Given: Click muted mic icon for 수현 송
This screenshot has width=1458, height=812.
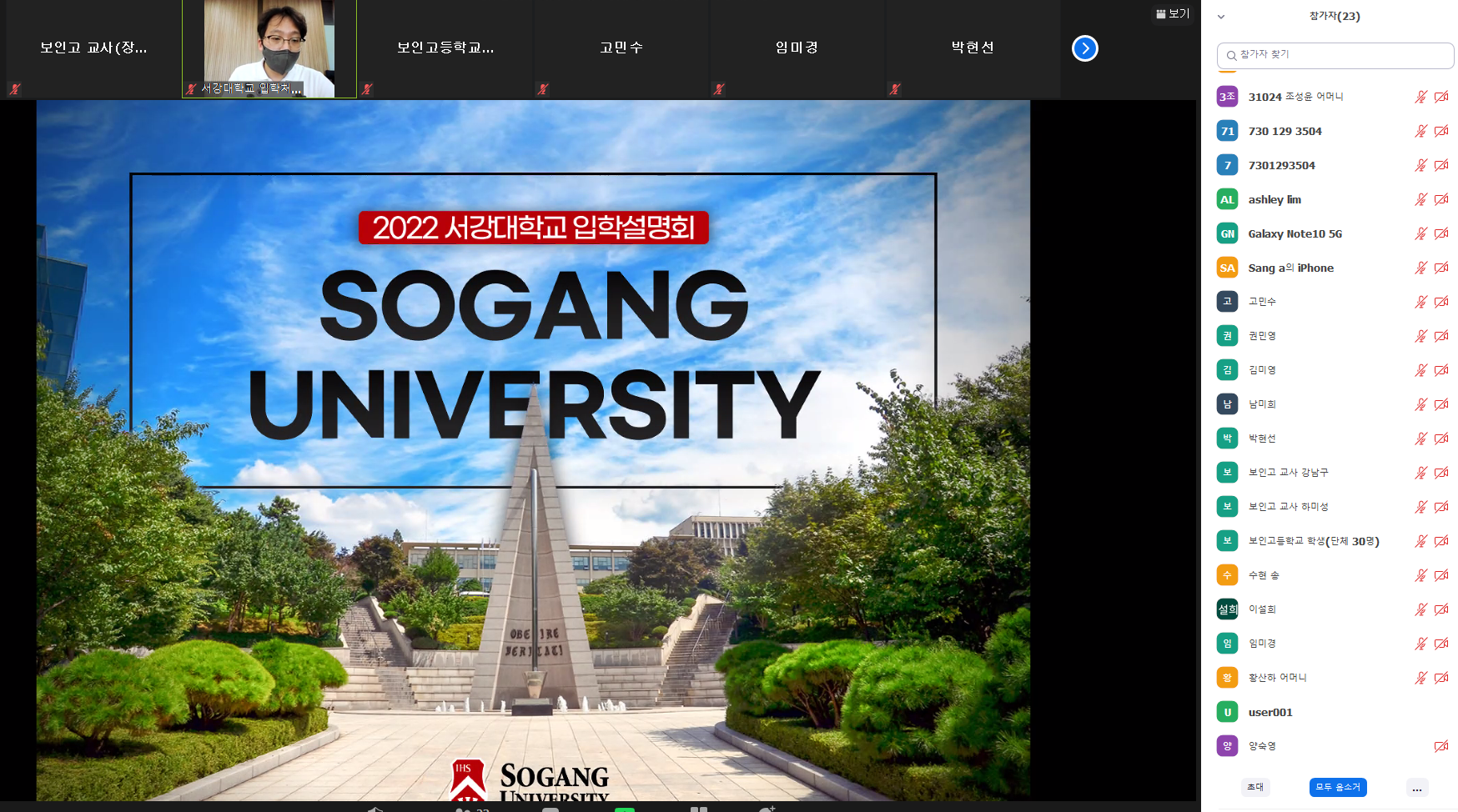Looking at the screenshot, I should [x=1420, y=575].
